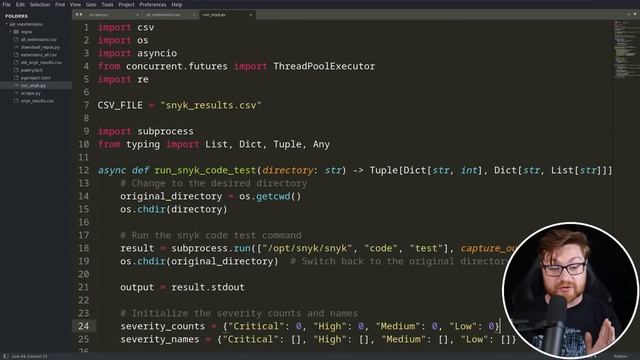Click the FOLDERS sidebar heading

(16, 16)
